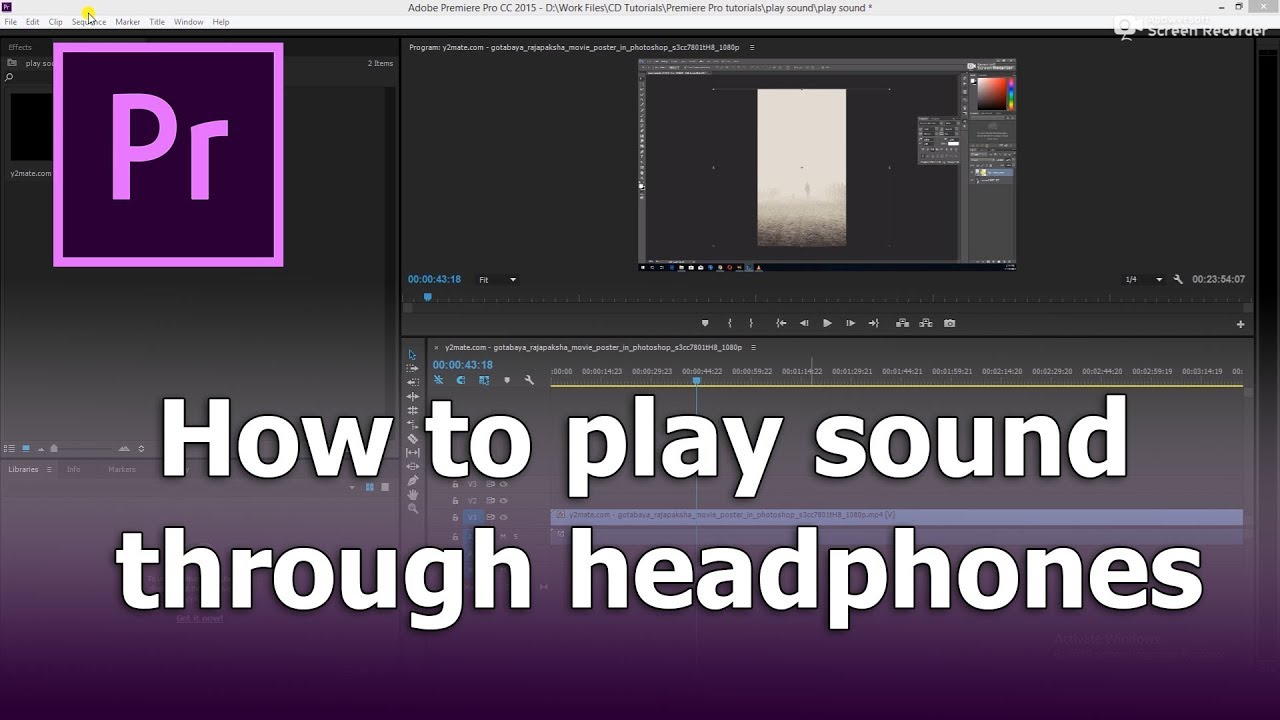Select the Track Select Forward tool
Screen dimensions: 1280x720
[x=412, y=369]
